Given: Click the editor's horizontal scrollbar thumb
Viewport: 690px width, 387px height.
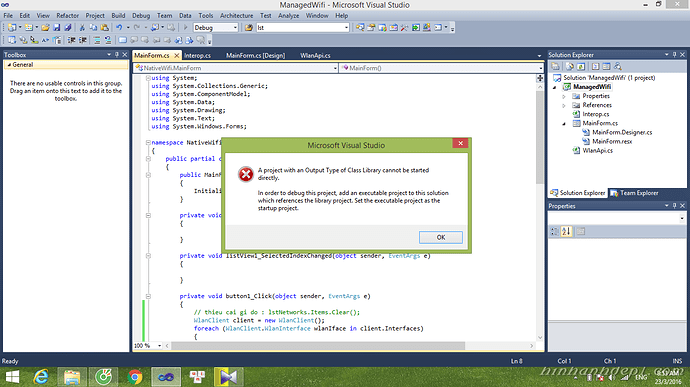Looking at the screenshot, I should pyautogui.click(x=318, y=346).
